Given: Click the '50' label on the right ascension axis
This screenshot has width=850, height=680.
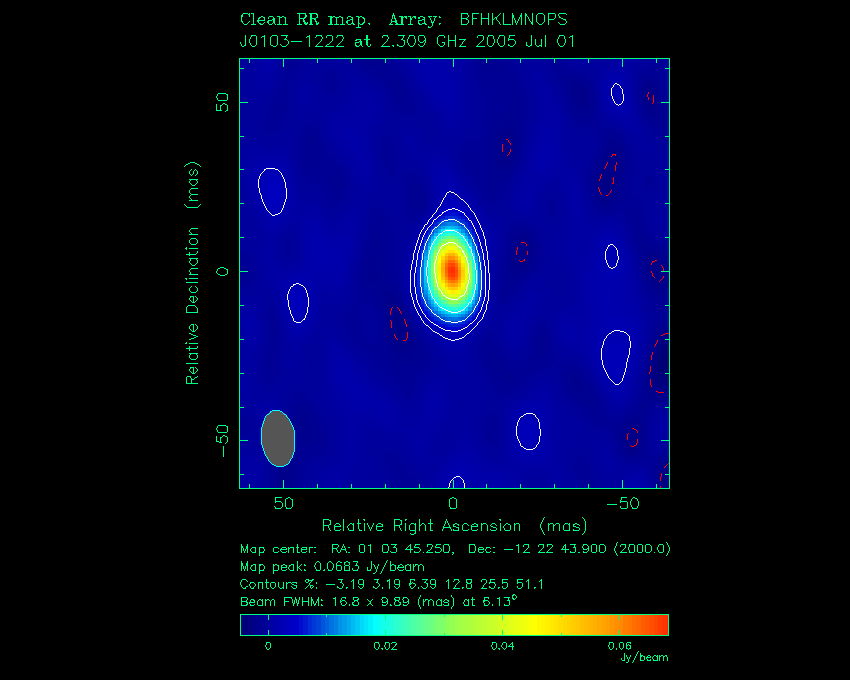Looking at the screenshot, I should [x=284, y=504].
